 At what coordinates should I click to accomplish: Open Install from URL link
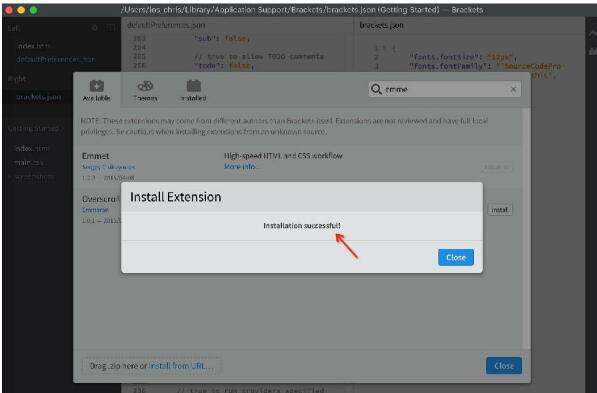pyautogui.click(x=181, y=366)
